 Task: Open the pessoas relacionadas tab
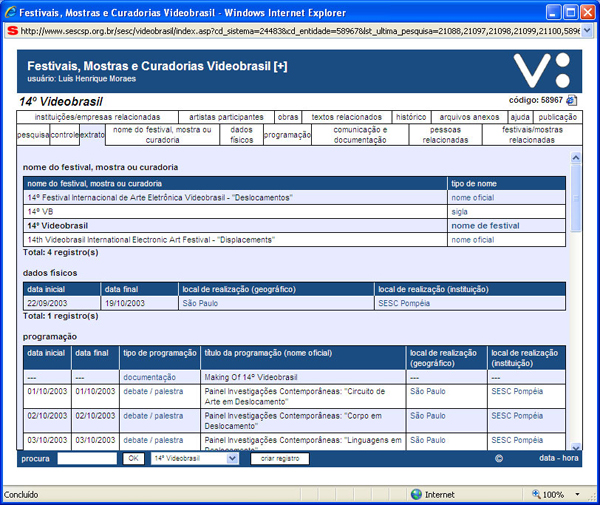click(445, 135)
